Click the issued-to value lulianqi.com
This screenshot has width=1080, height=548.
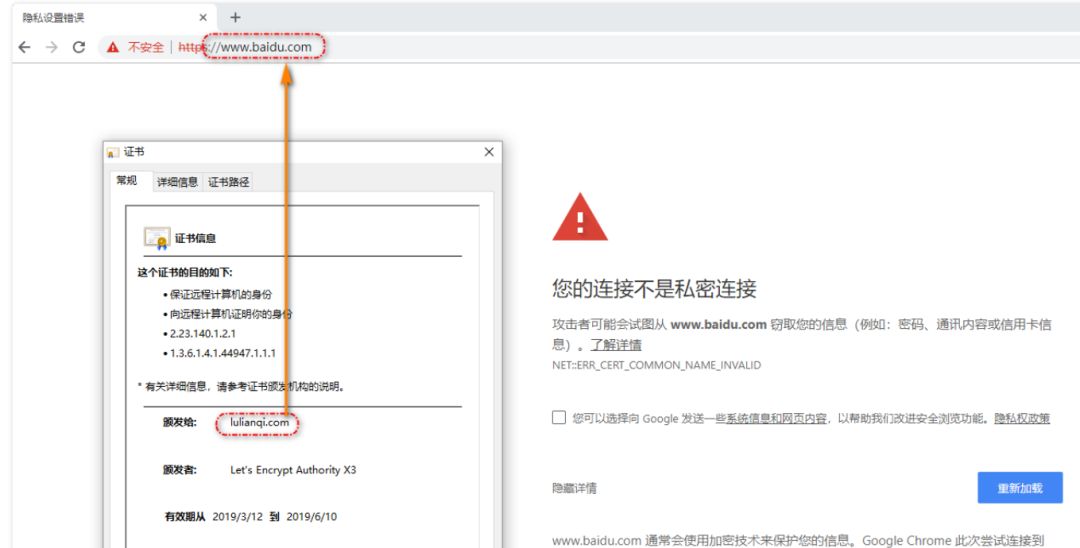click(x=260, y=422)
